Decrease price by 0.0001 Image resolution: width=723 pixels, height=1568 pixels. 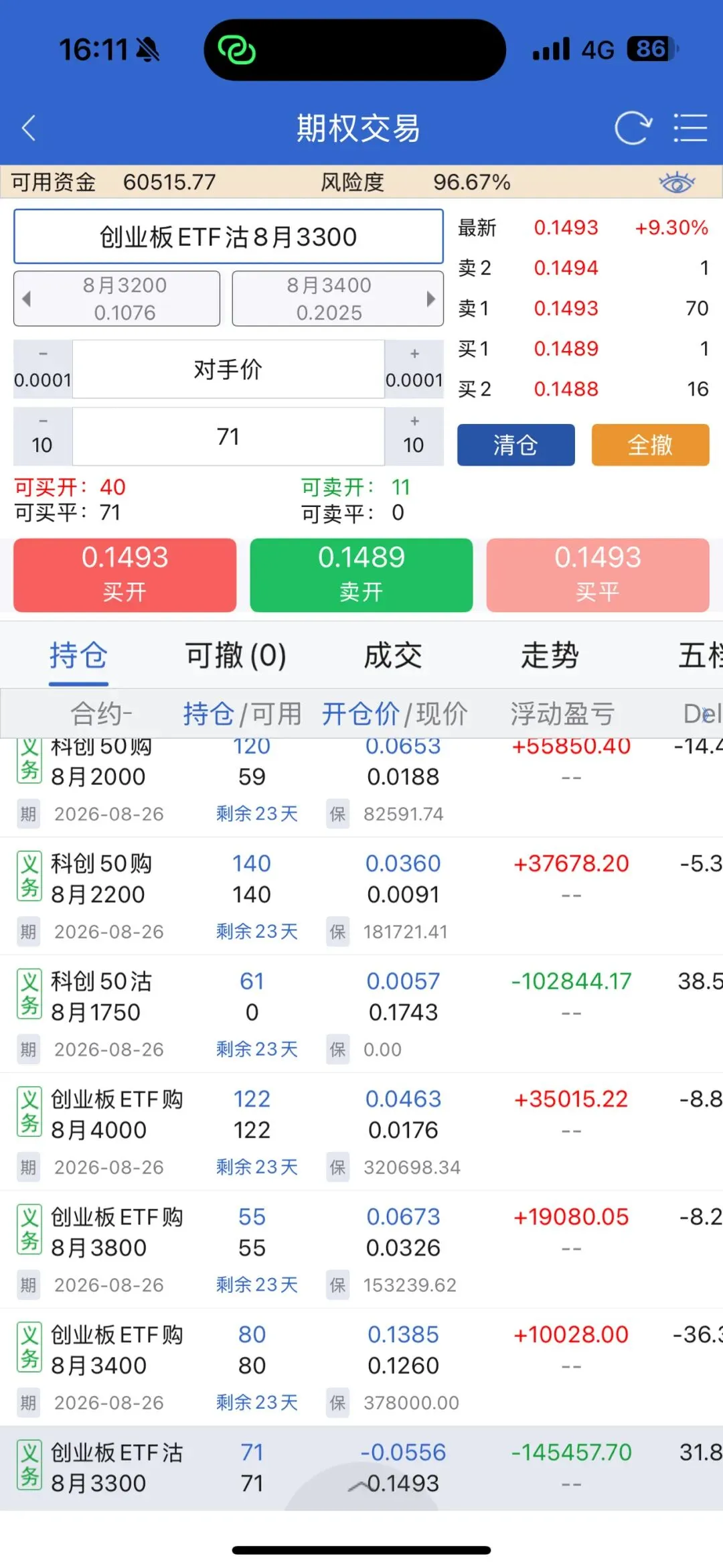pos(43,369)
